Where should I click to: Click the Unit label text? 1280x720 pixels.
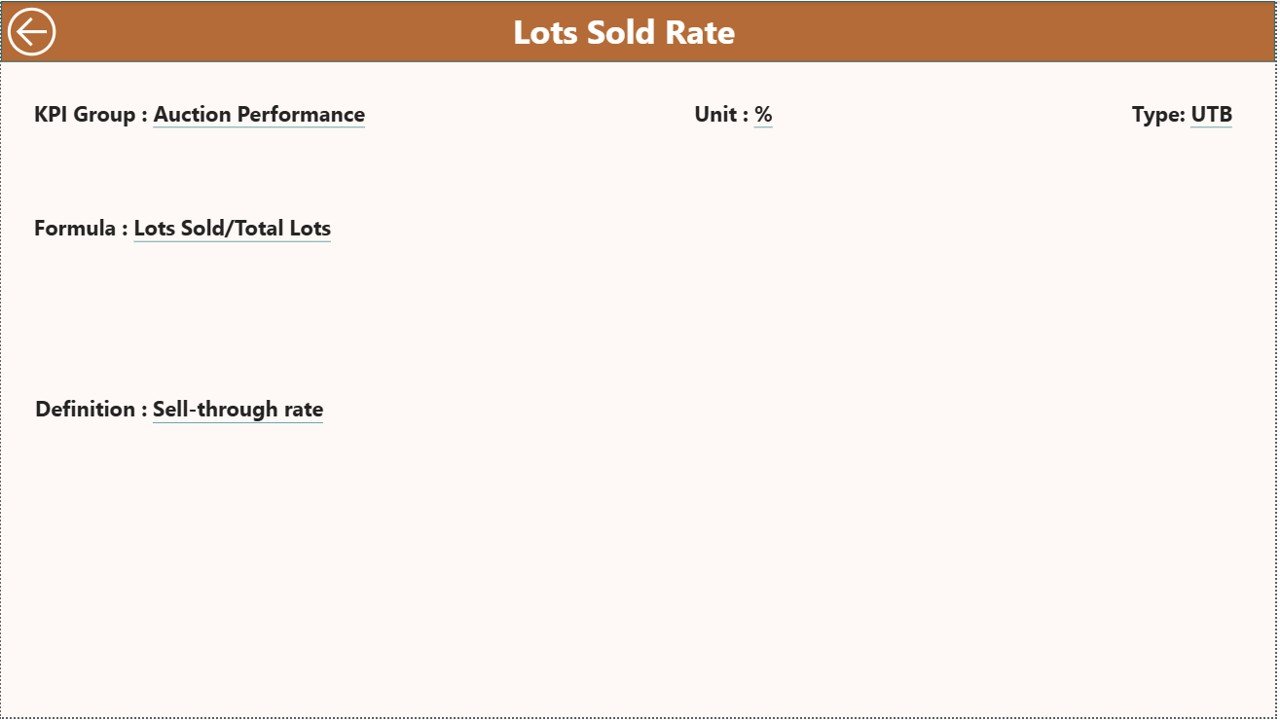pos(718,114)
